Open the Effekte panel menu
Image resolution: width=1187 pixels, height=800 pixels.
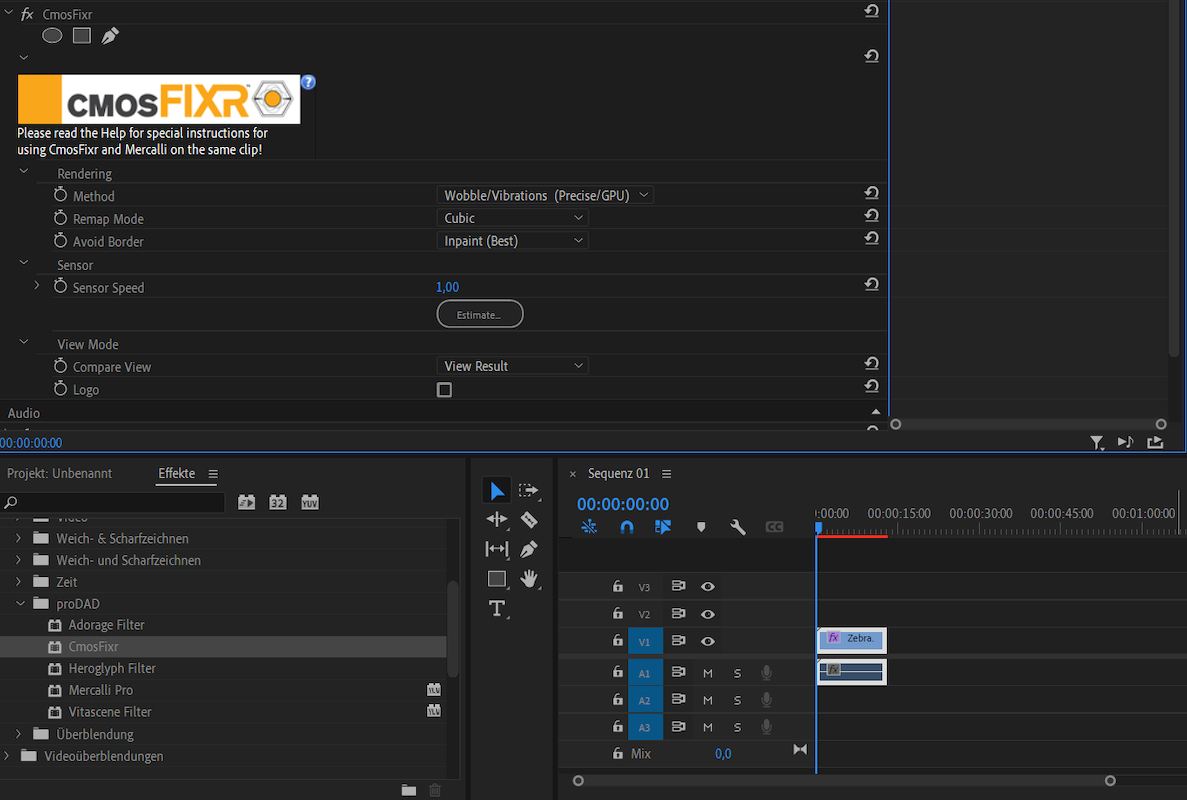pyautogui.click(x=213, y=474)
